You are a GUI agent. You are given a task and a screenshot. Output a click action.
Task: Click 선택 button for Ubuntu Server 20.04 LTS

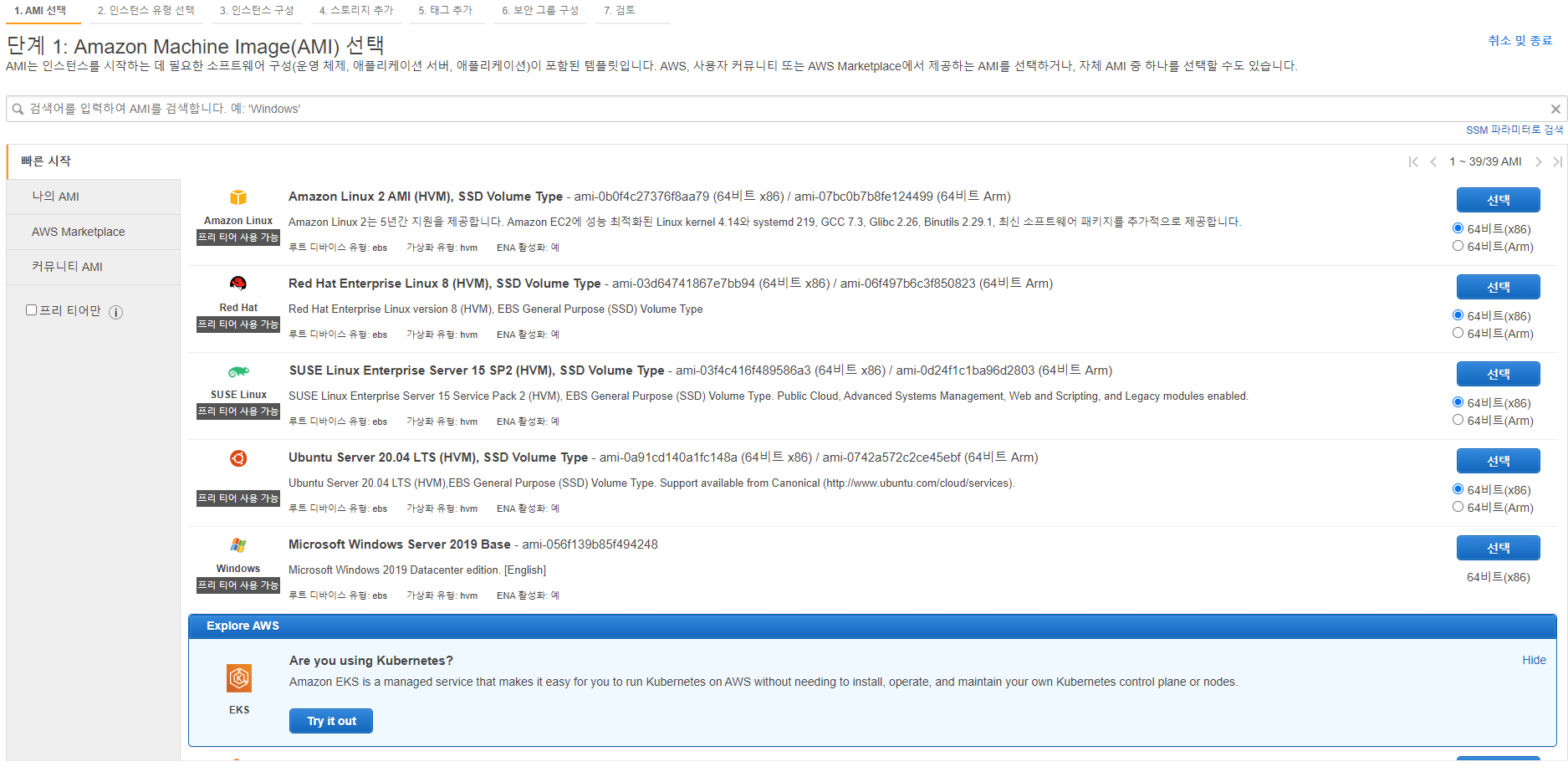tap(1498, 461)
